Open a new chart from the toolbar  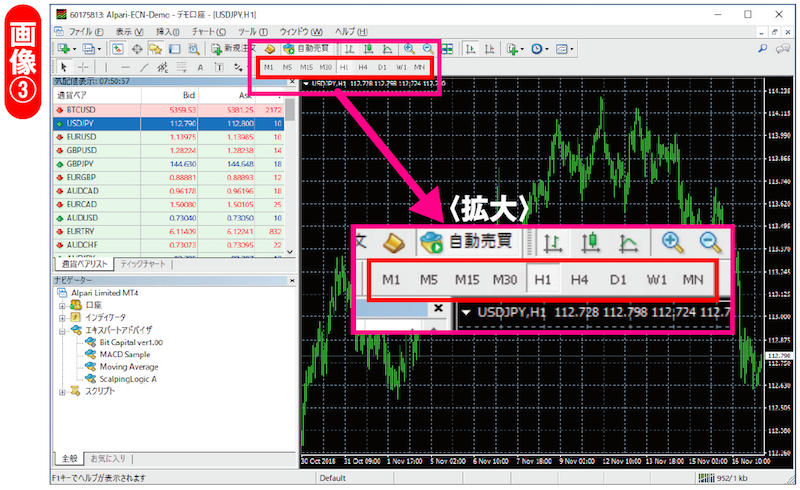point(64,49)
